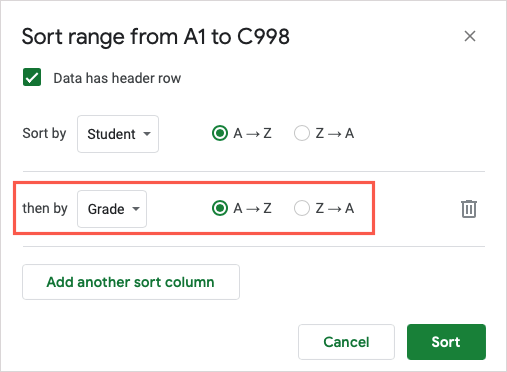The width and height of the screenshot is (507, 372).
Task: Click the 'Data has header row' label
Action: click(117, 78)
